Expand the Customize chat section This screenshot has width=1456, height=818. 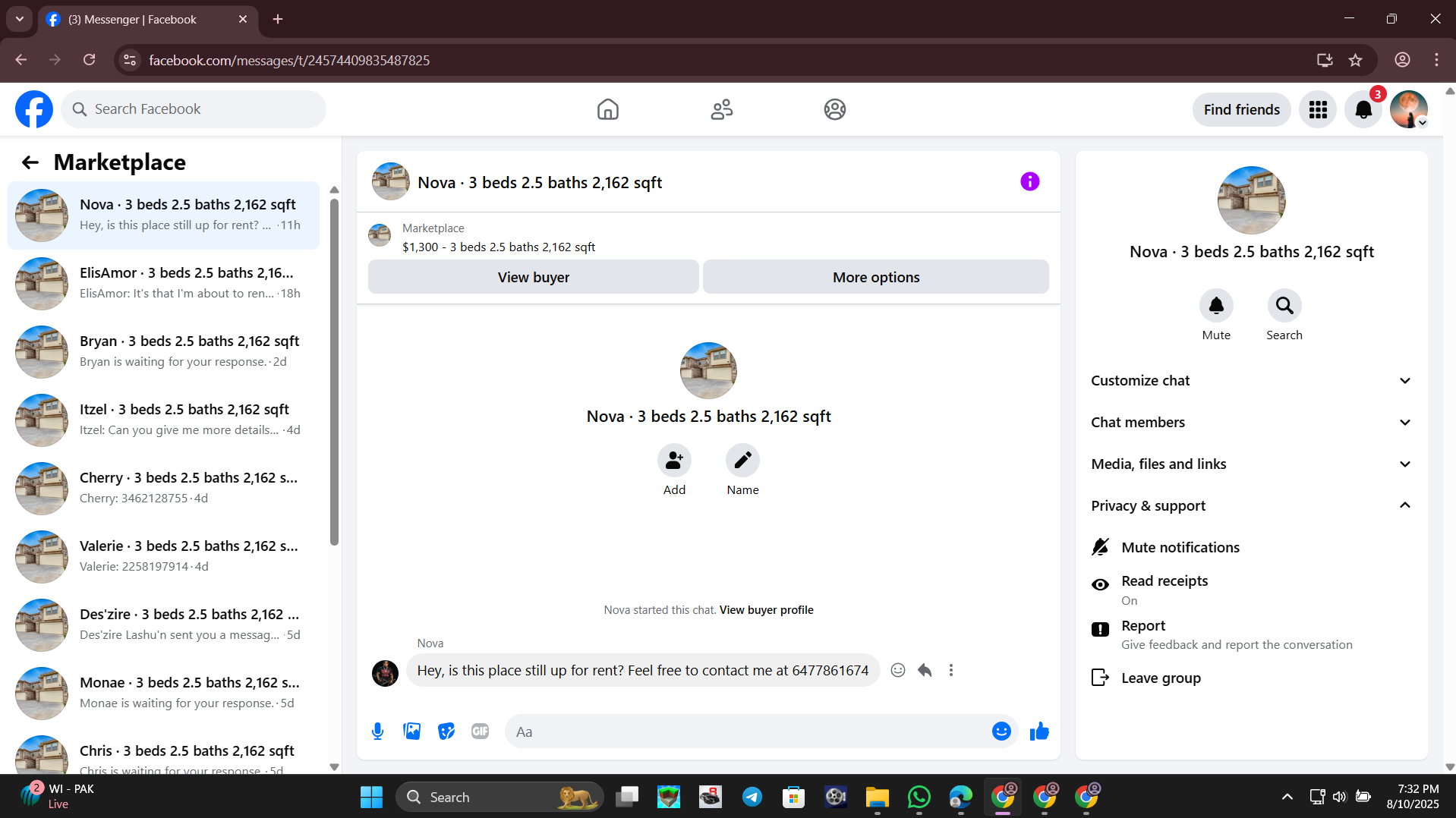coord(1251,381)
